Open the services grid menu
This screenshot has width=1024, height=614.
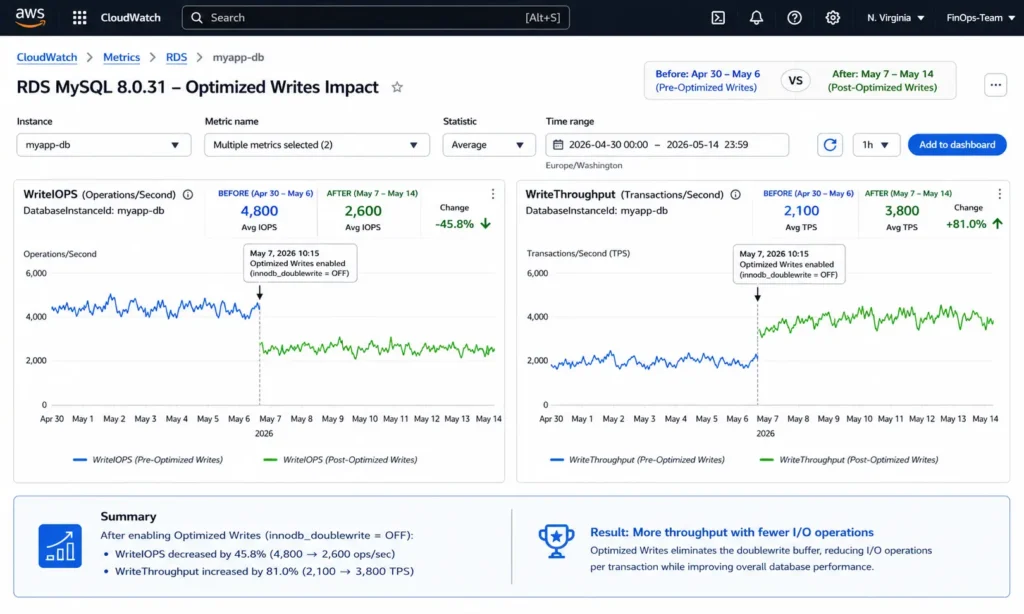pyautogui.click(x=80, y=18)
